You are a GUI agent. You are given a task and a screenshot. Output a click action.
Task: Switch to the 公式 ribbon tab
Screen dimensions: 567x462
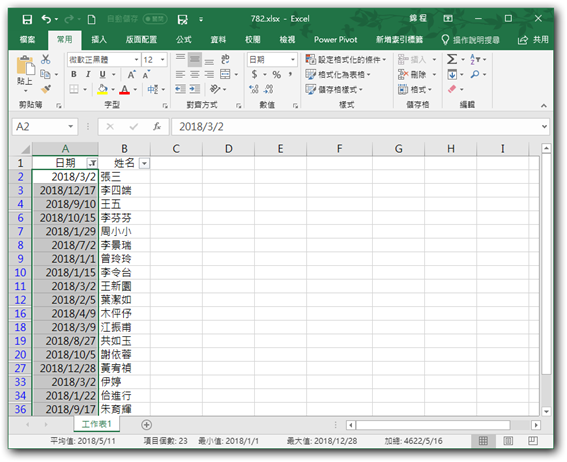183,39
